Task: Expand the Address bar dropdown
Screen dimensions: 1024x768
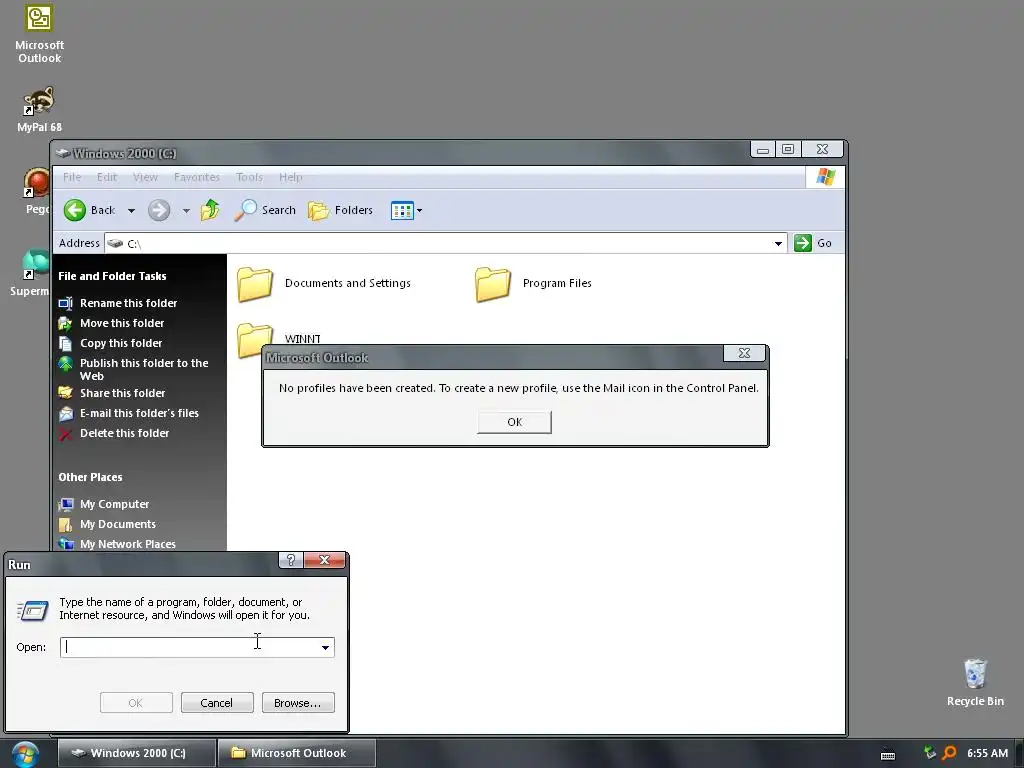Action: [778, 244]
